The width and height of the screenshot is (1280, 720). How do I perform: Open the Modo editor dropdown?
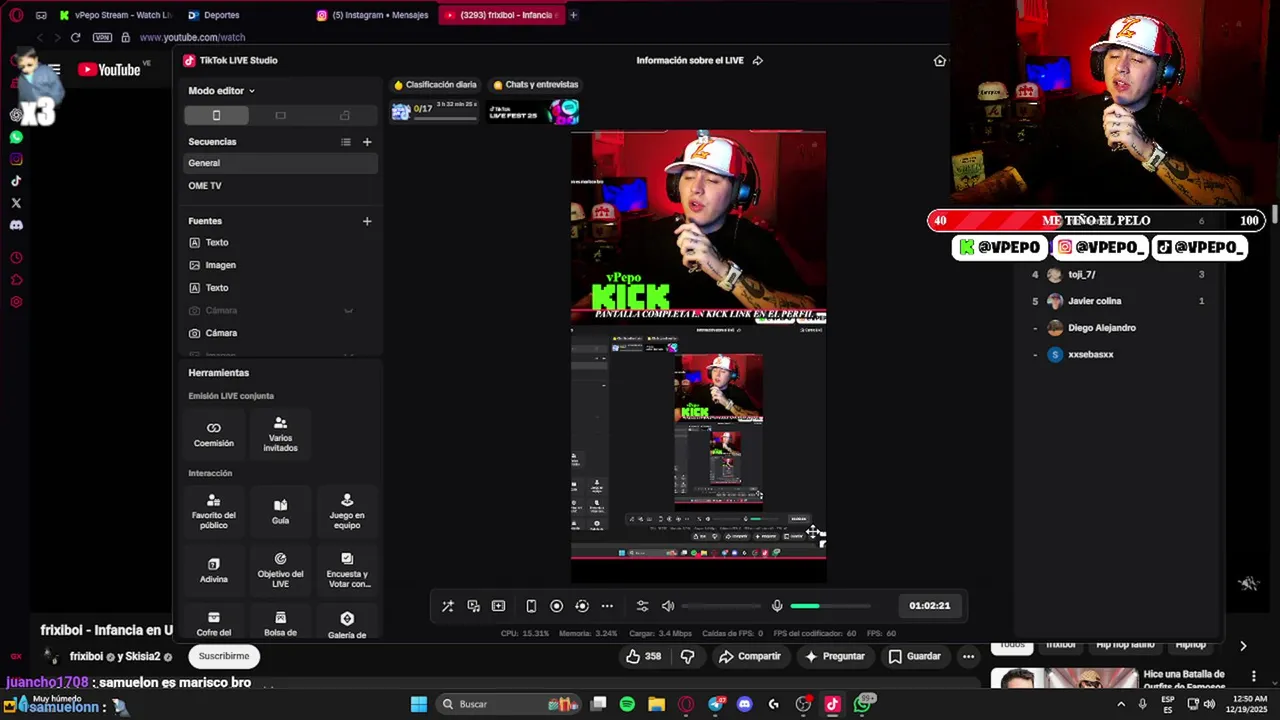221,91
